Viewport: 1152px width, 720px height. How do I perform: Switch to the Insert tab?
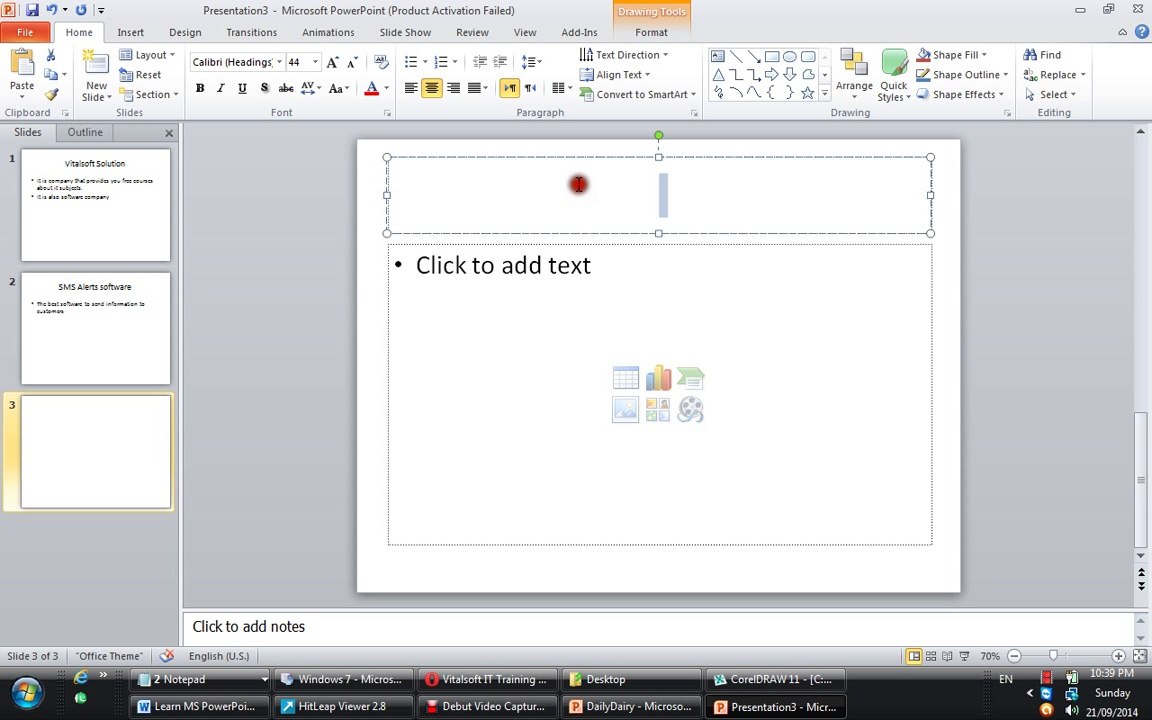[x=131, y=32]
